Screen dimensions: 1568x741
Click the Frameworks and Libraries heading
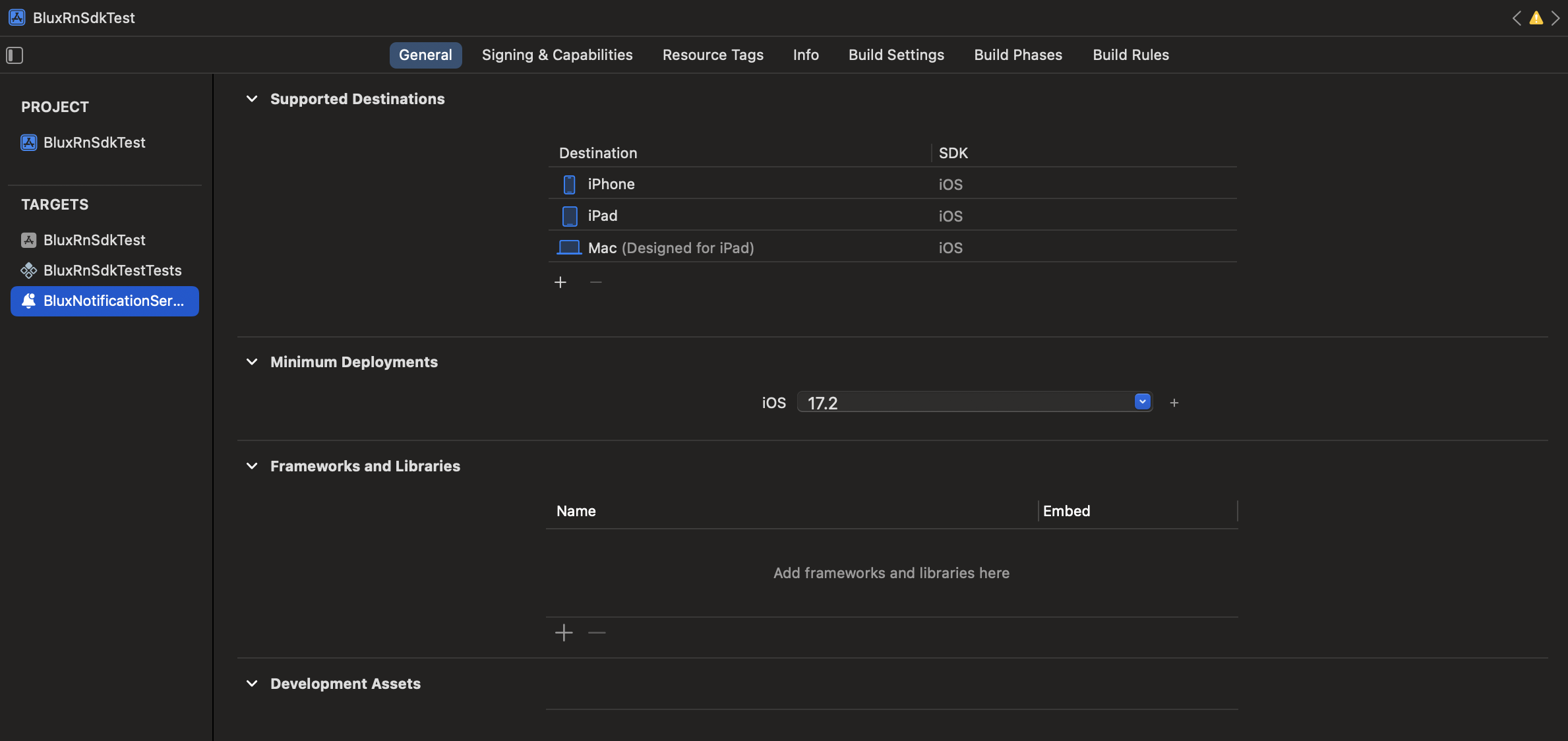[365, 466]
